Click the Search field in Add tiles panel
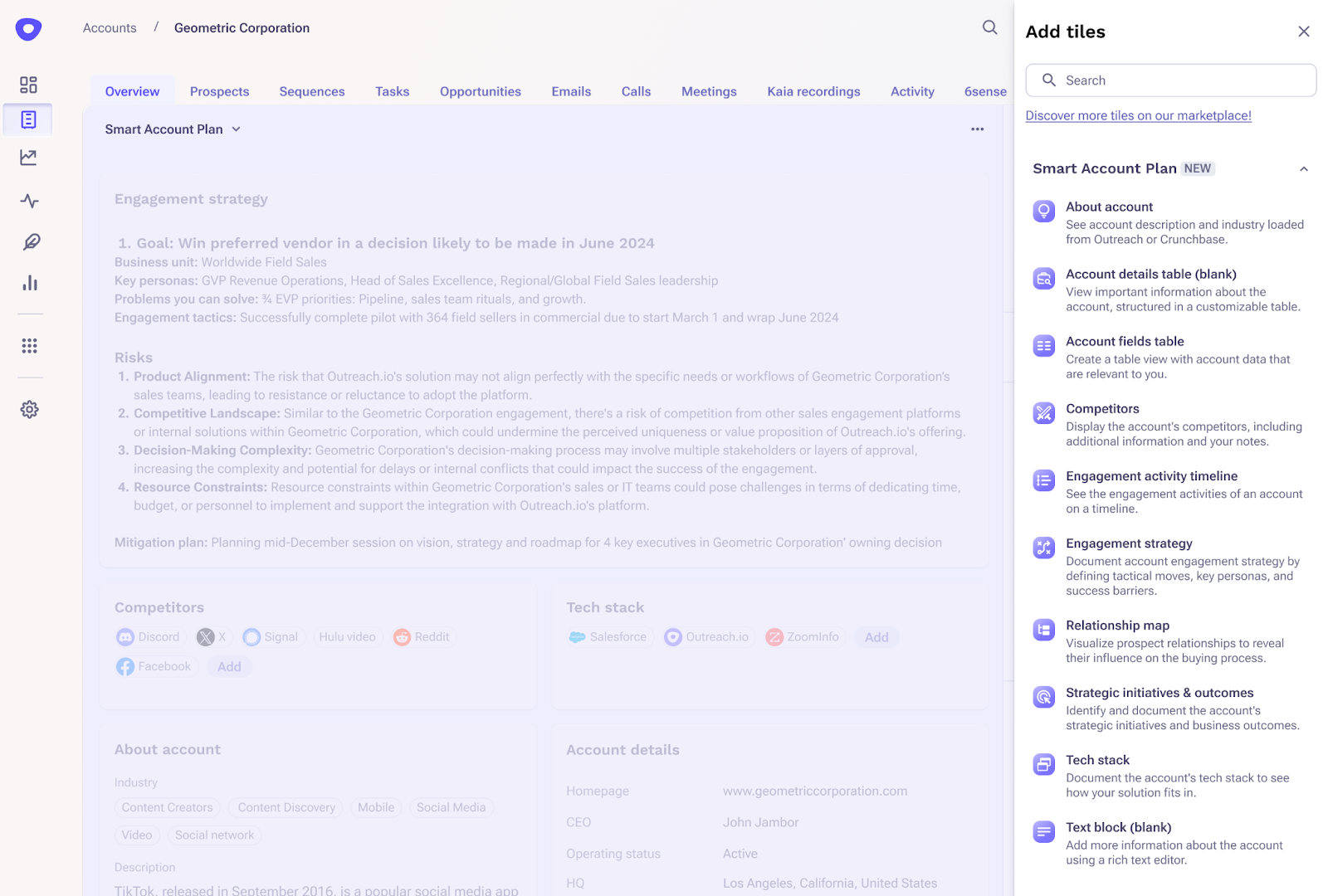Screen dimensions: 1328x896 coord(1170,80)
